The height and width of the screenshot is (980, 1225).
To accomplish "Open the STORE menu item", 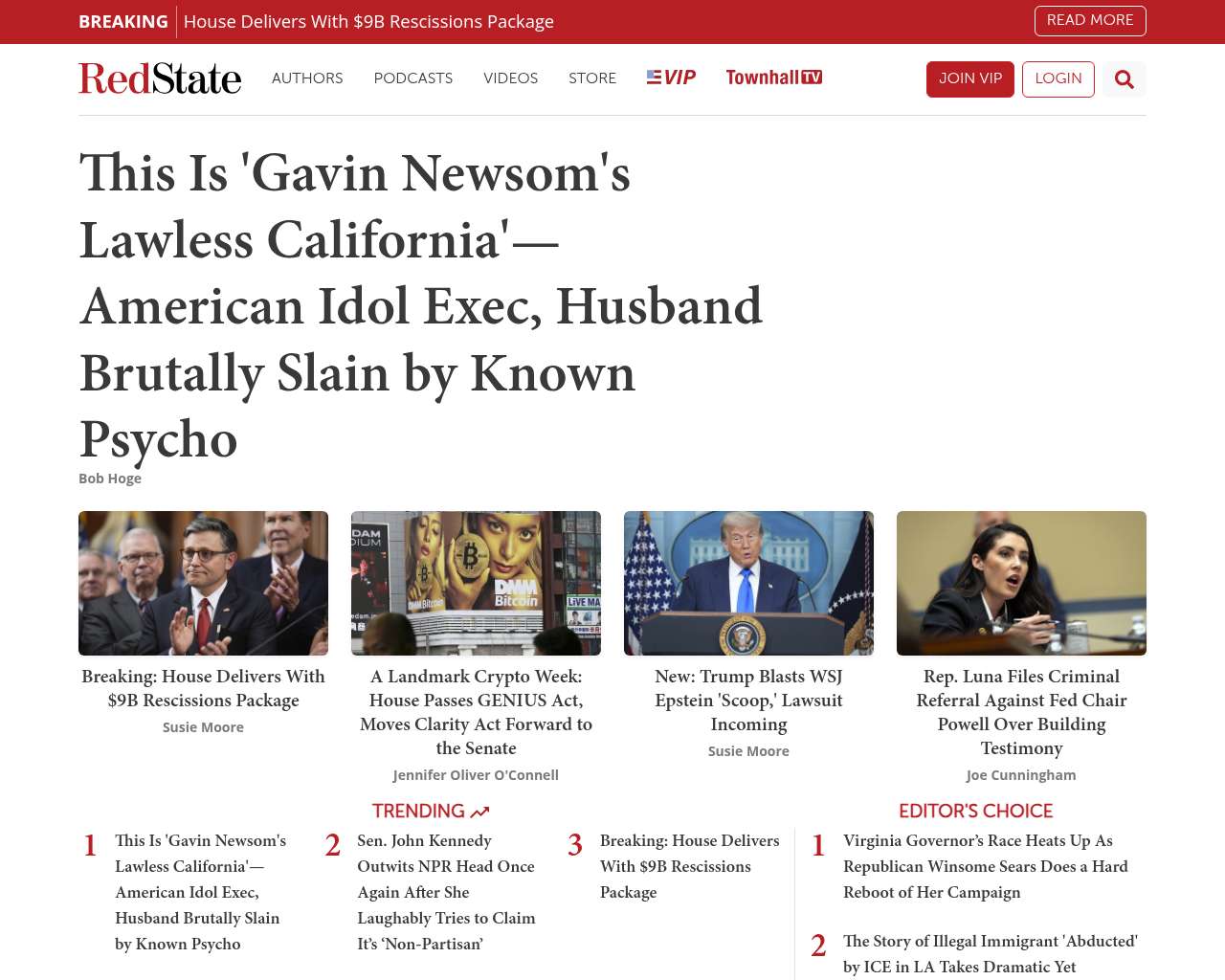I will 592,78.
